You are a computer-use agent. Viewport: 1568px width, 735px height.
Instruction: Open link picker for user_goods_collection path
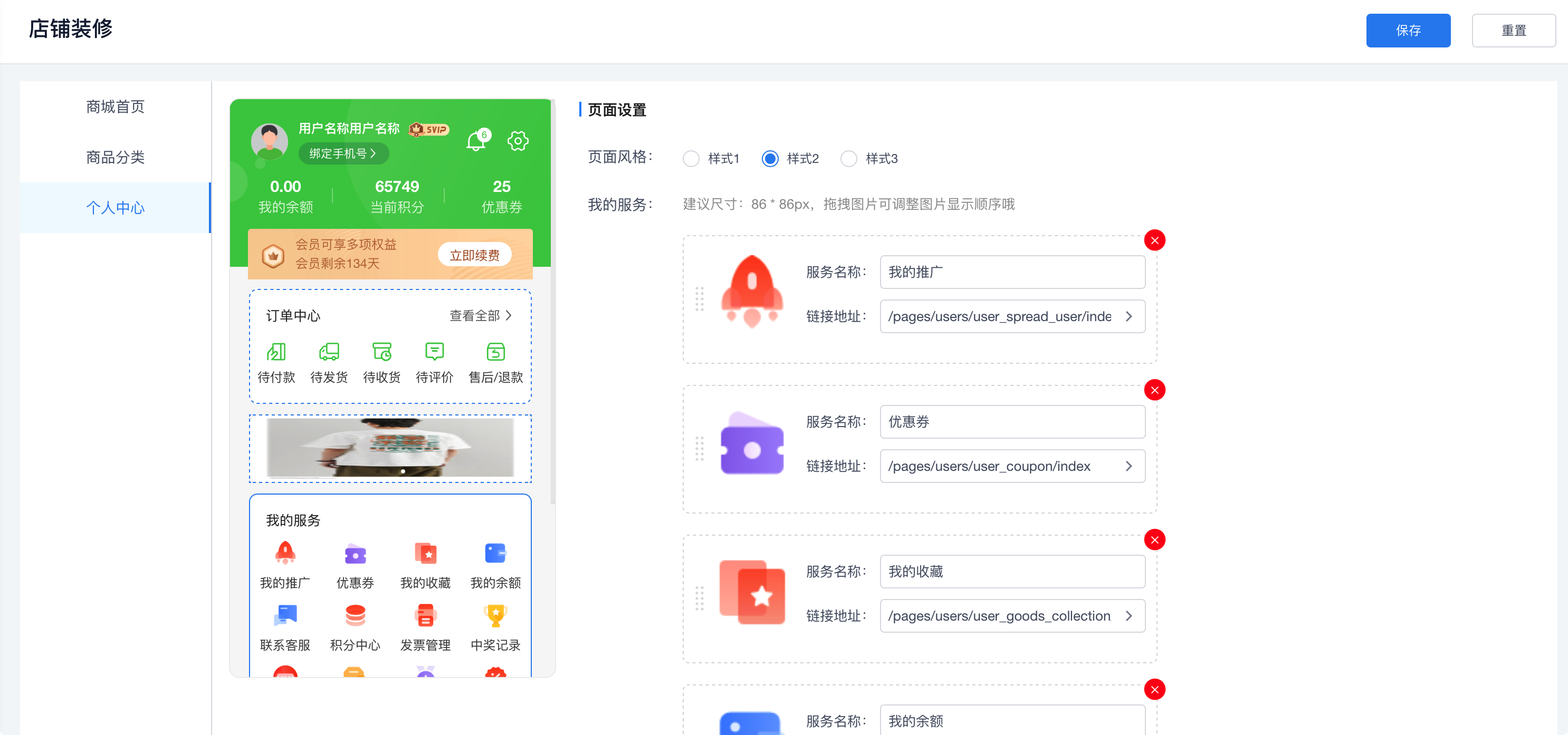[x=1129, y=616]
